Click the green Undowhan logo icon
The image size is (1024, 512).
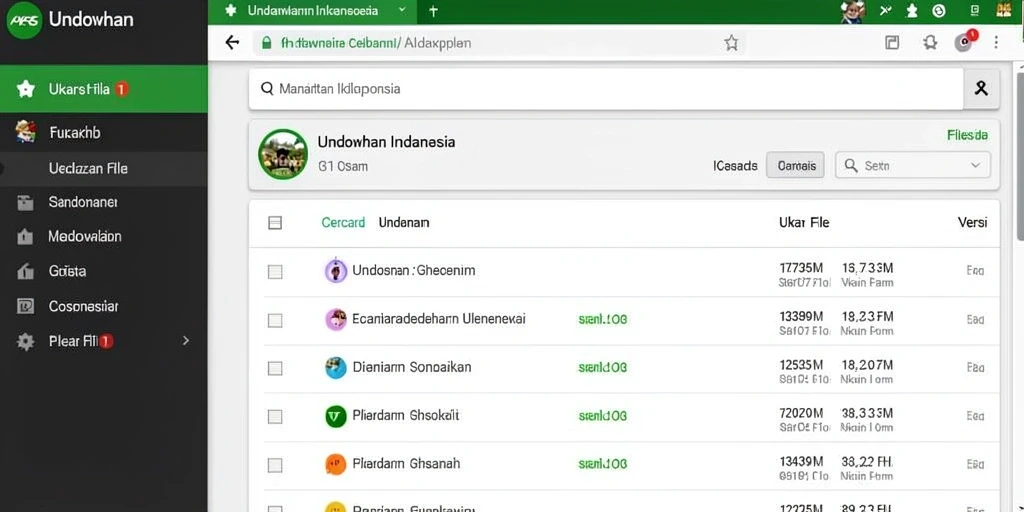click(x=25, y=20)
